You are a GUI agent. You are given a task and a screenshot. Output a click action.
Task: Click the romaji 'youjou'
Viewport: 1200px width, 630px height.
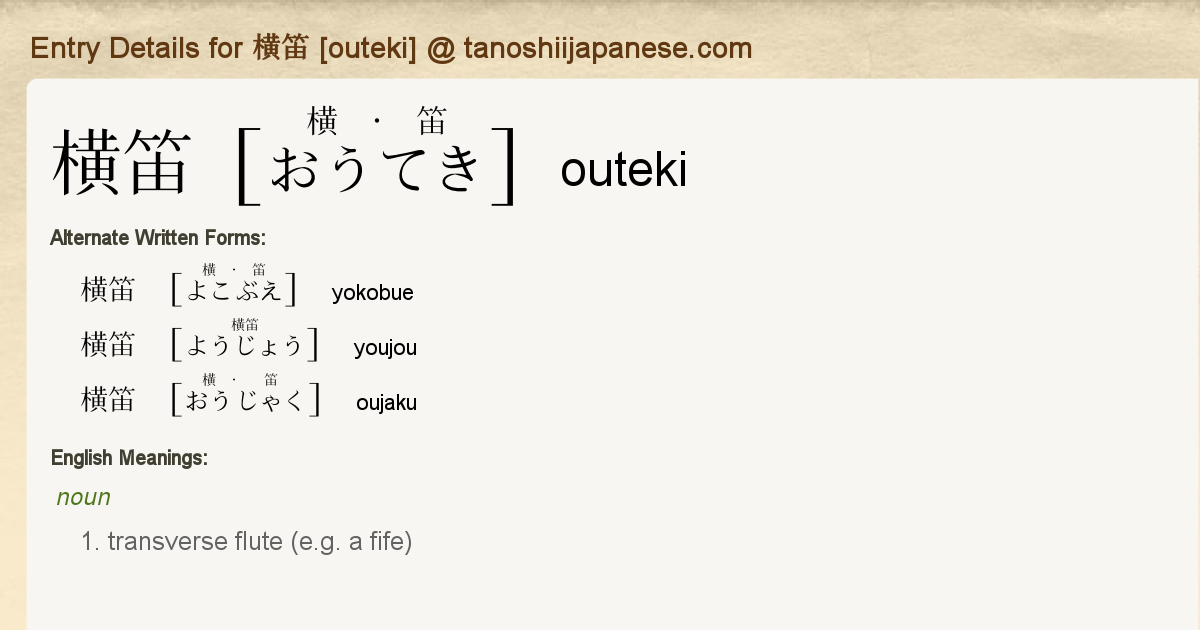(x=385, y=348)
